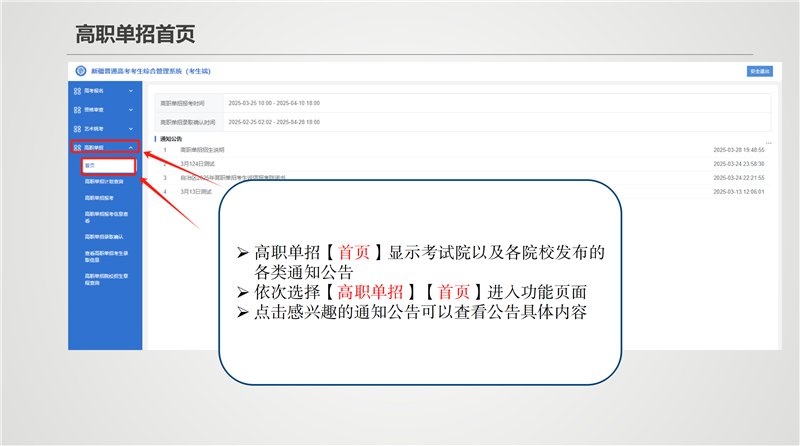This screenshot has height=446, width=800.
Task: Open the 3月124日测试 notice
Action: (197, 163)
